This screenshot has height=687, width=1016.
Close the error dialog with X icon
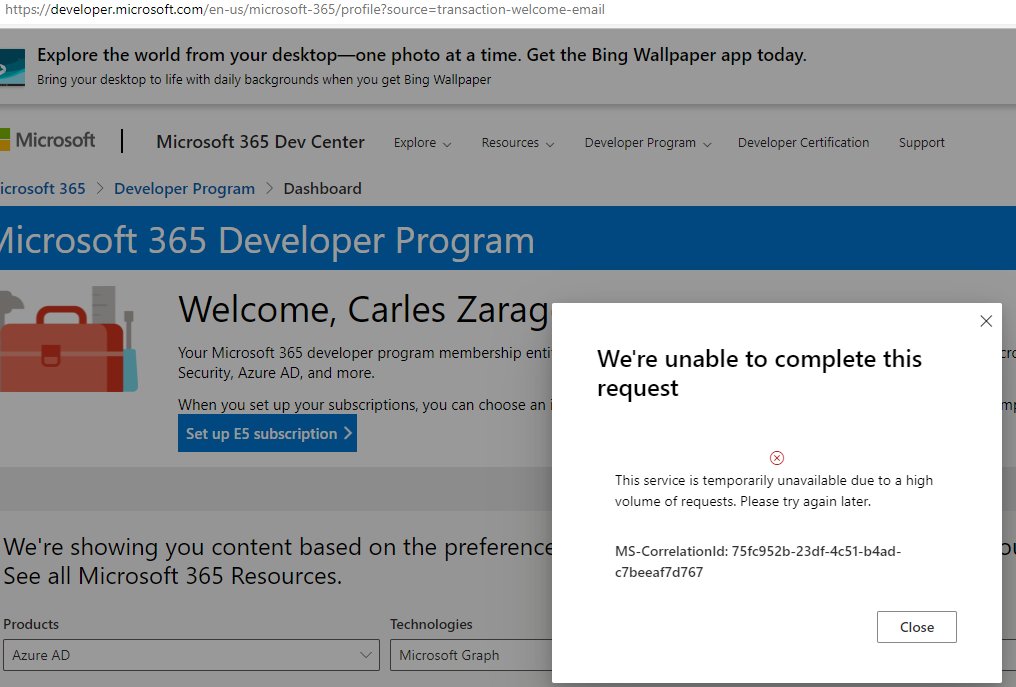click(x=986, y=321)
